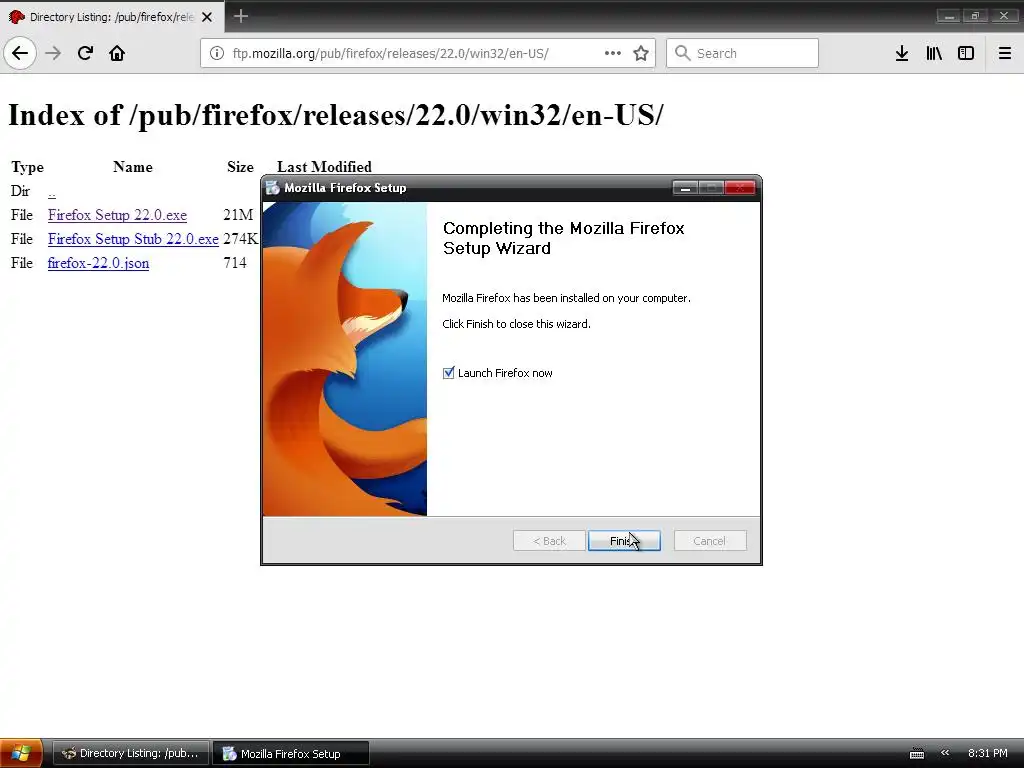Image resolution: width=1024 pixels, height=768 pixels.
Task: Close the Mozilla Firefox Setup dialog
Action: coord(740,188)
